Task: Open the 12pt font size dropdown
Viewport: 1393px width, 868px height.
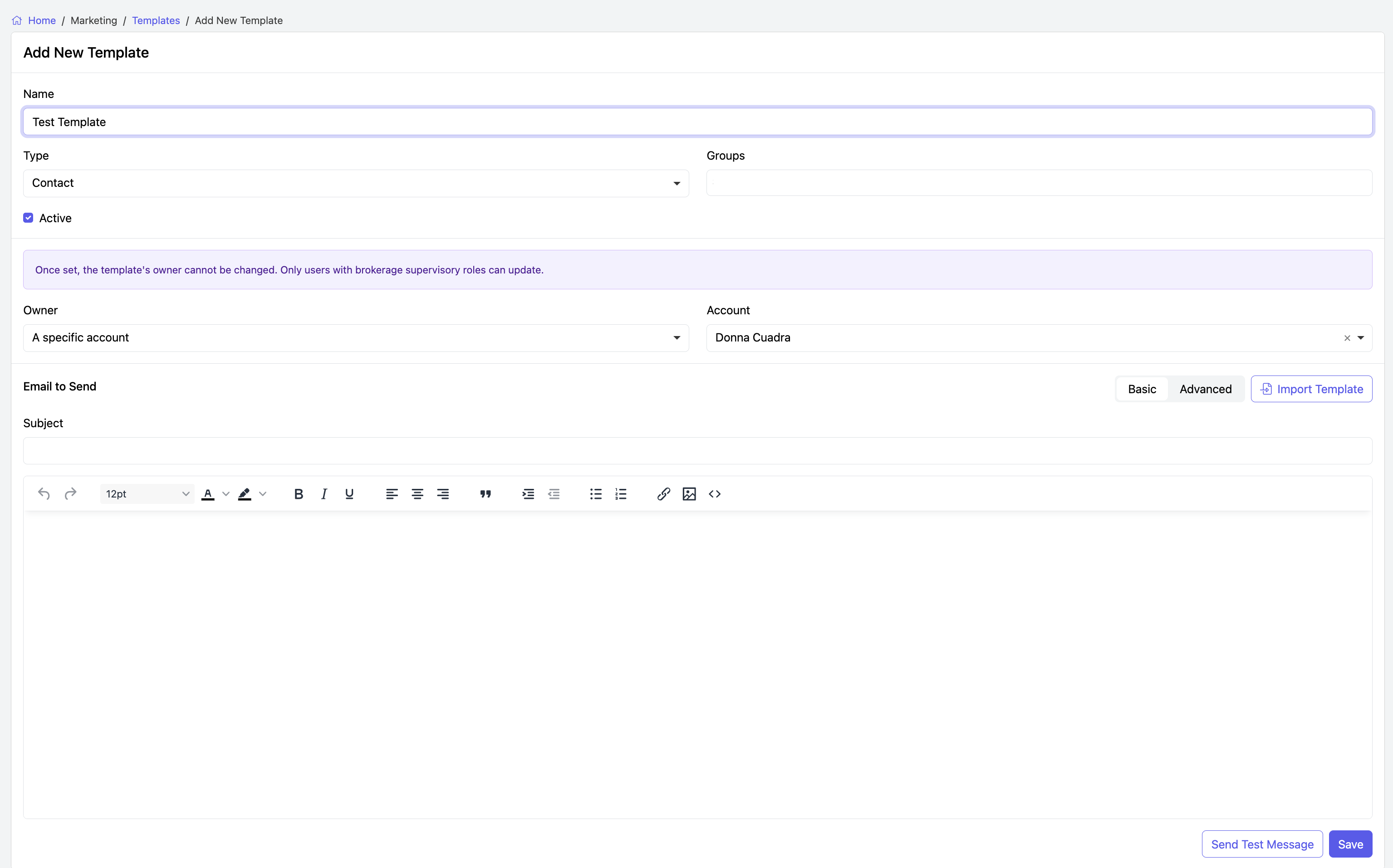Action: (x=147, y=494)
